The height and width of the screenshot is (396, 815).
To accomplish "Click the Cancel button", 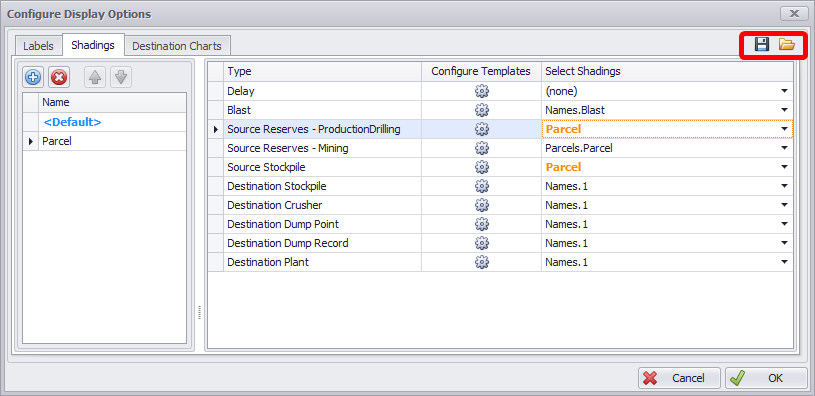I will [x=679, y=378].
